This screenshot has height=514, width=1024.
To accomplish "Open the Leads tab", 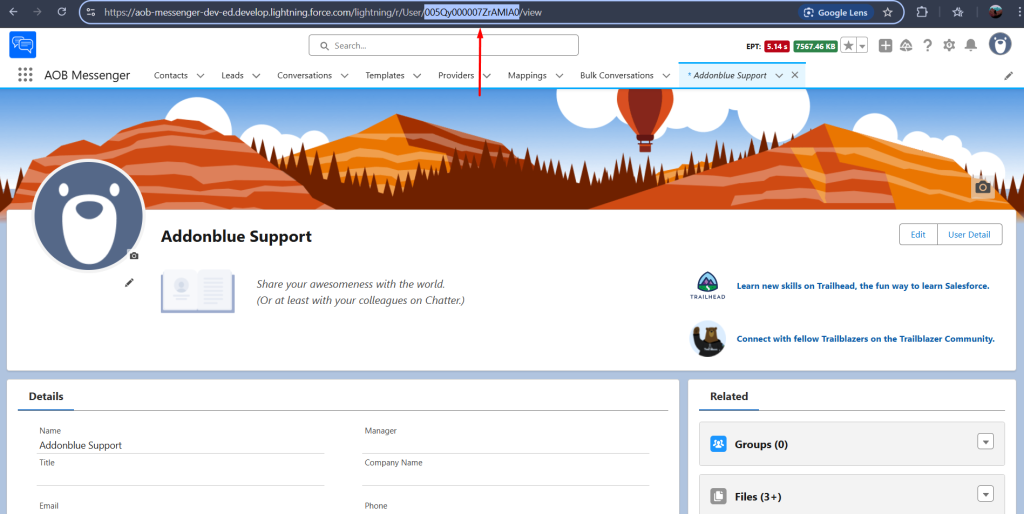I will [x=232, y=76].
